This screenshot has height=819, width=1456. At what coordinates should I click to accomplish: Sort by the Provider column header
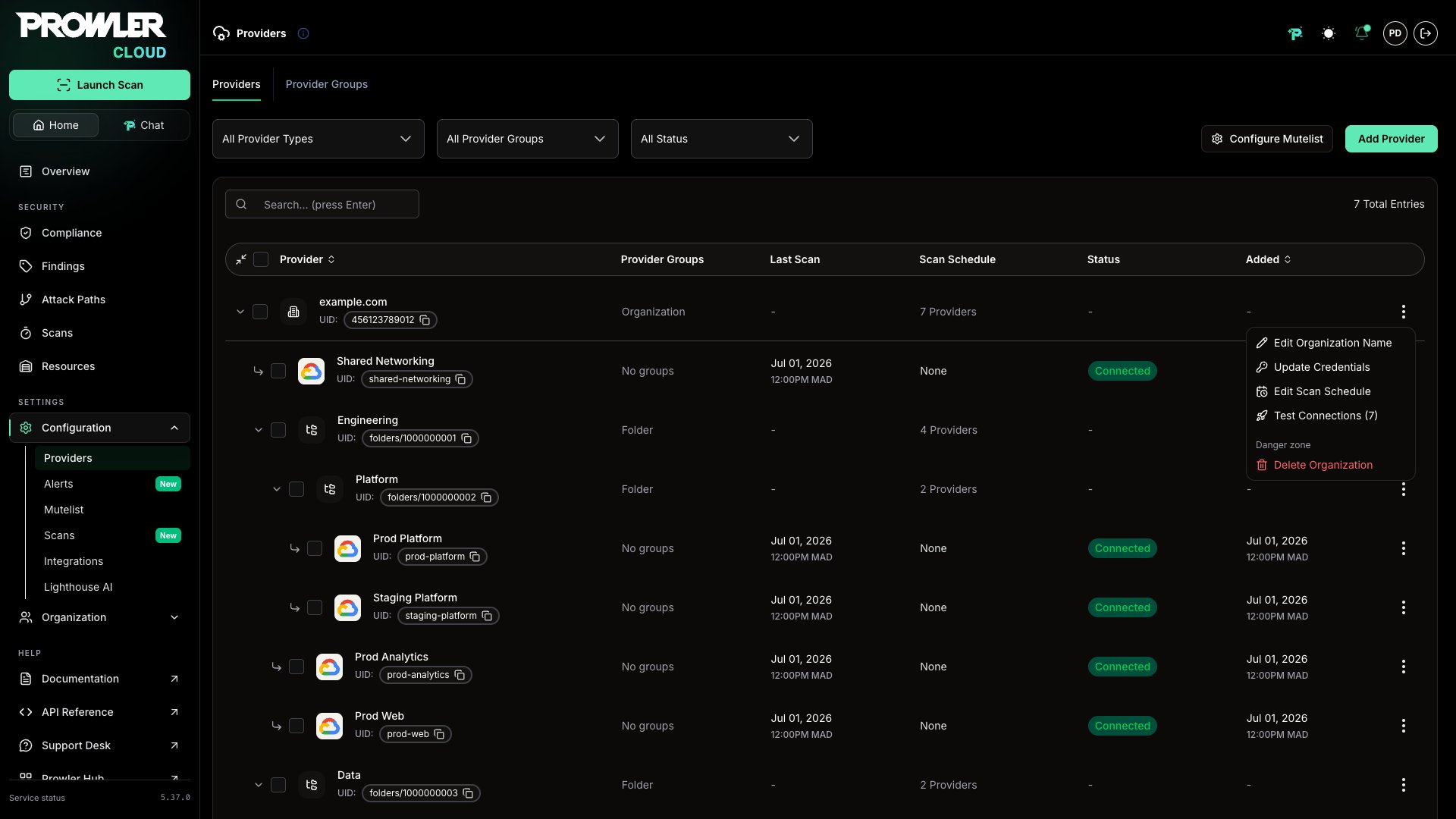(307, 259)
